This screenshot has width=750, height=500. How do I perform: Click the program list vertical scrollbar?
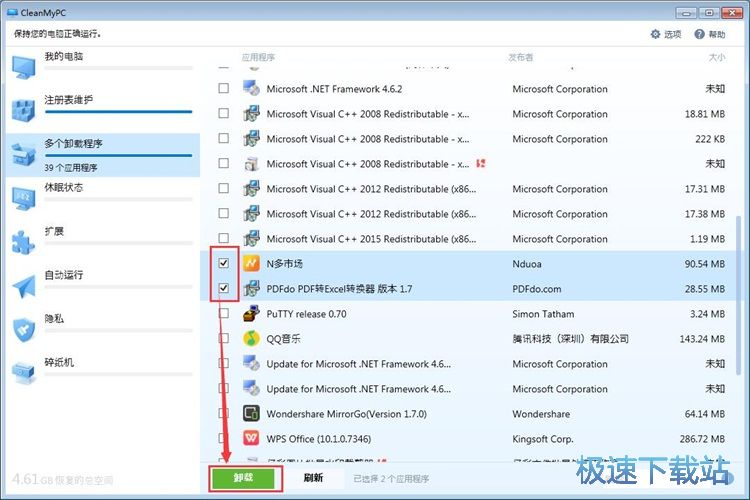click(739, 295)
